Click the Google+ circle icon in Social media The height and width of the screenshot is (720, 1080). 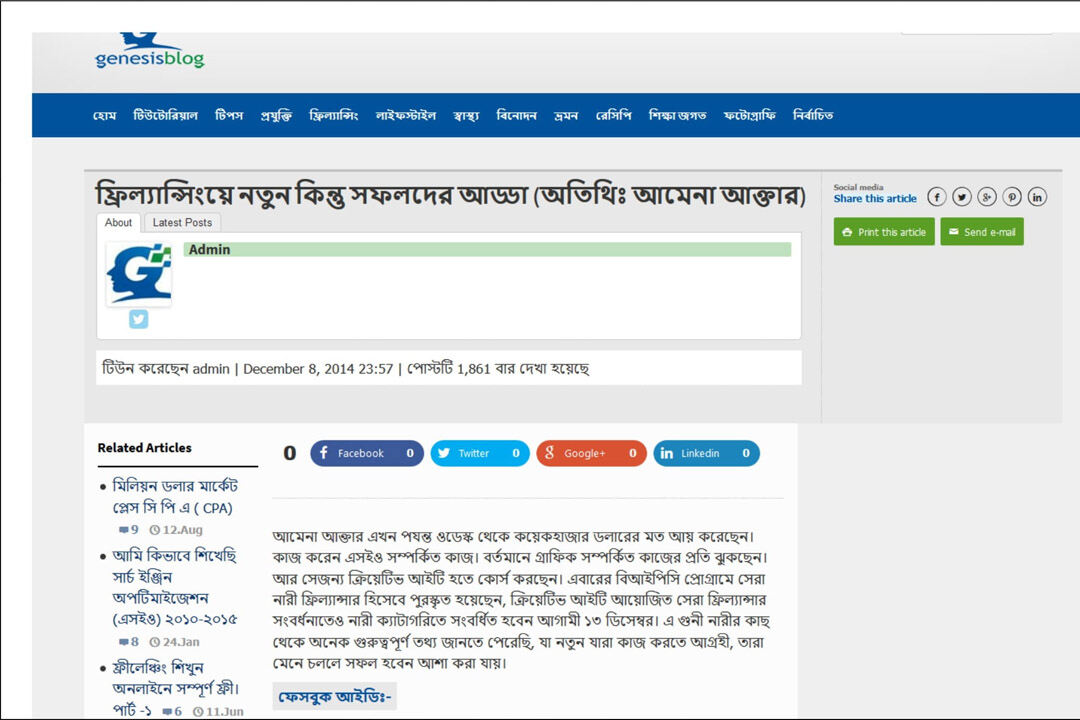click(987, 197)
